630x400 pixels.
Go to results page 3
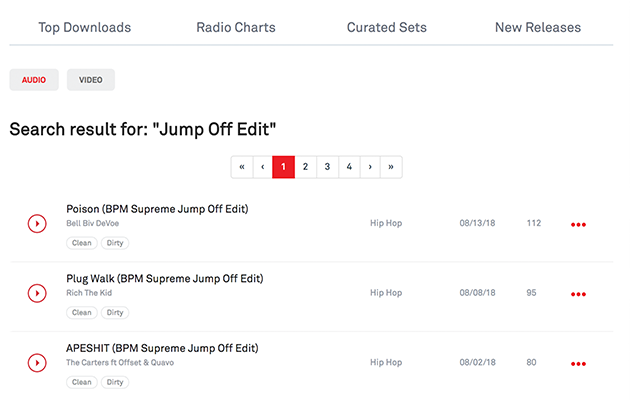pyautogui.click(x=327, y=167)
